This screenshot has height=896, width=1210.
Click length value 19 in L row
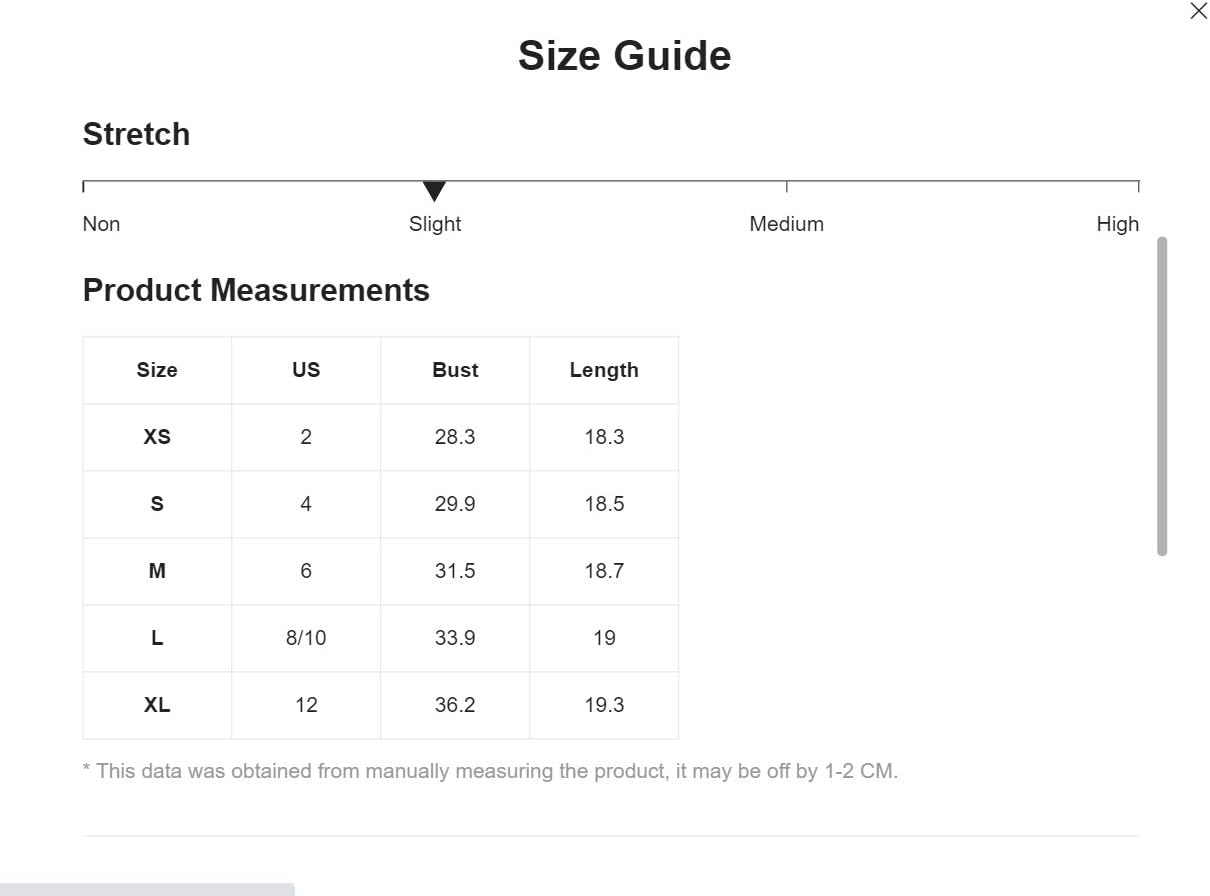pyautogui.click(x=604, y=638)
